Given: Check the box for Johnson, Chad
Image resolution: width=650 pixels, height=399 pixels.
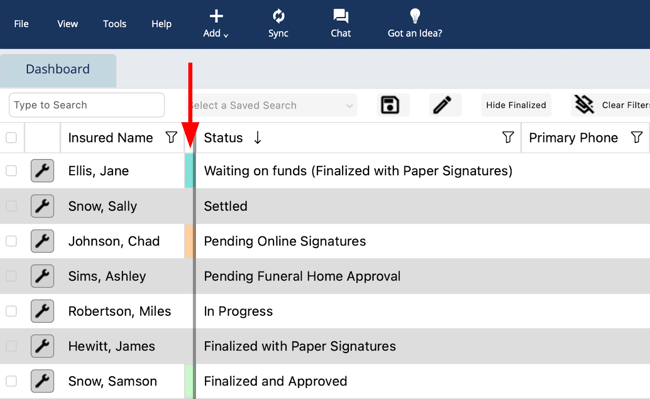Looking at the screenshot, I should (12, 241).
